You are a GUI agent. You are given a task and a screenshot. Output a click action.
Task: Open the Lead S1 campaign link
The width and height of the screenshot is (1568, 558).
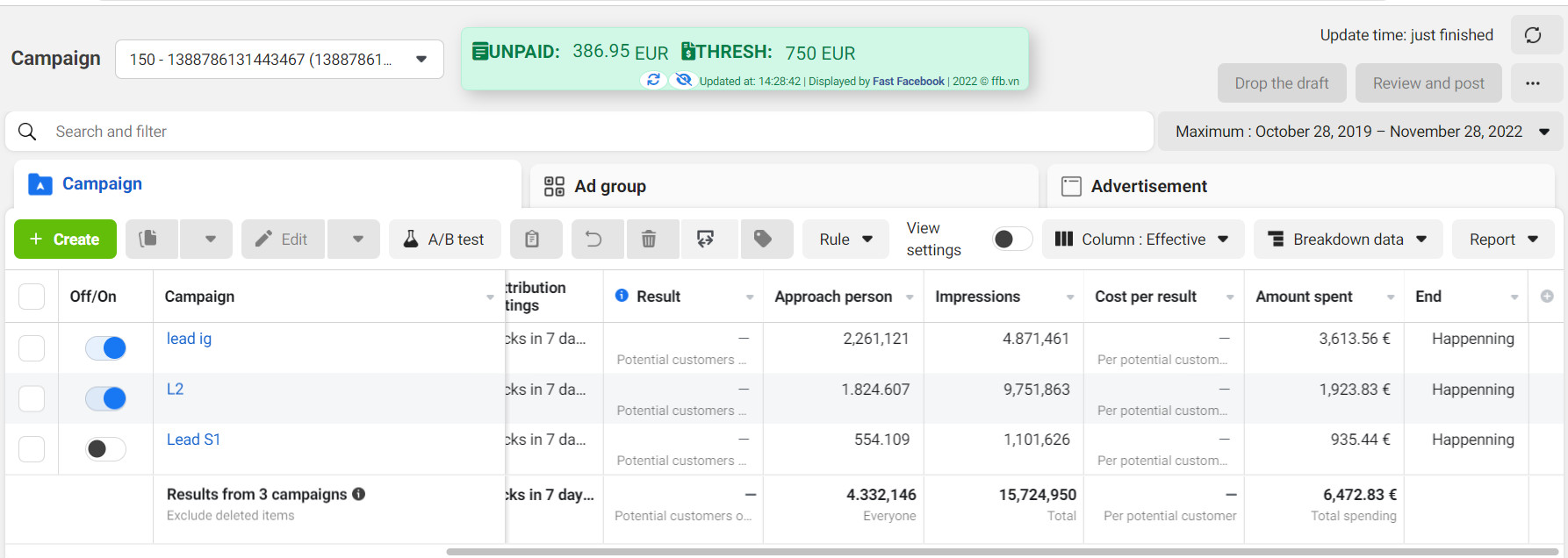click(193, 440)
